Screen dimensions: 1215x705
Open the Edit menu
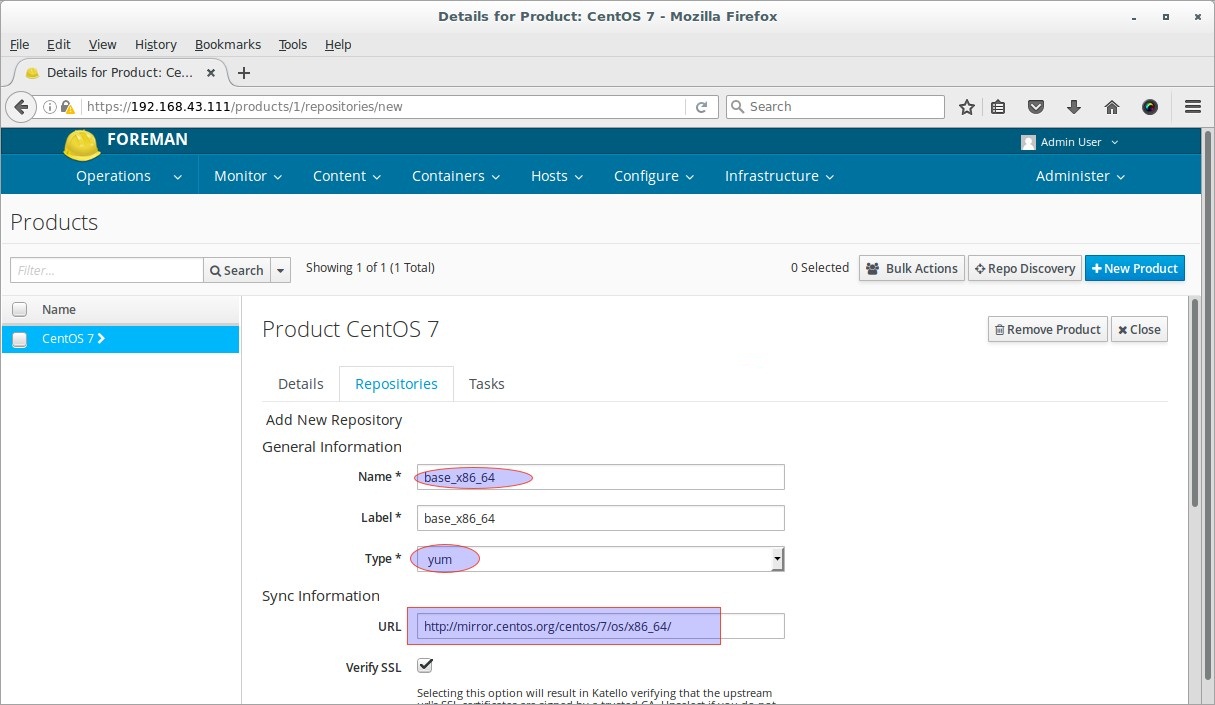[59, 44]
